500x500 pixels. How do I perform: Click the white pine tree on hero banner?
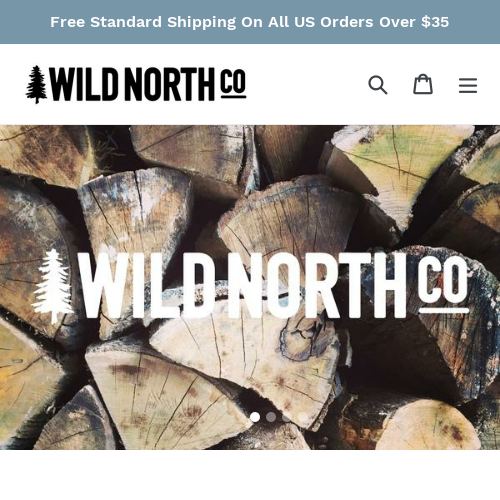(x=52, y=286)
